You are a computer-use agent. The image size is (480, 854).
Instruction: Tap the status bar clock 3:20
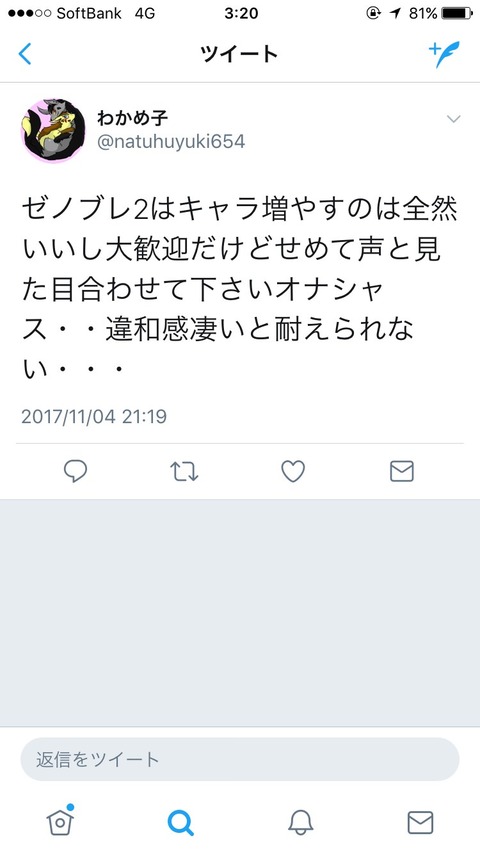(x=241, y=13)
